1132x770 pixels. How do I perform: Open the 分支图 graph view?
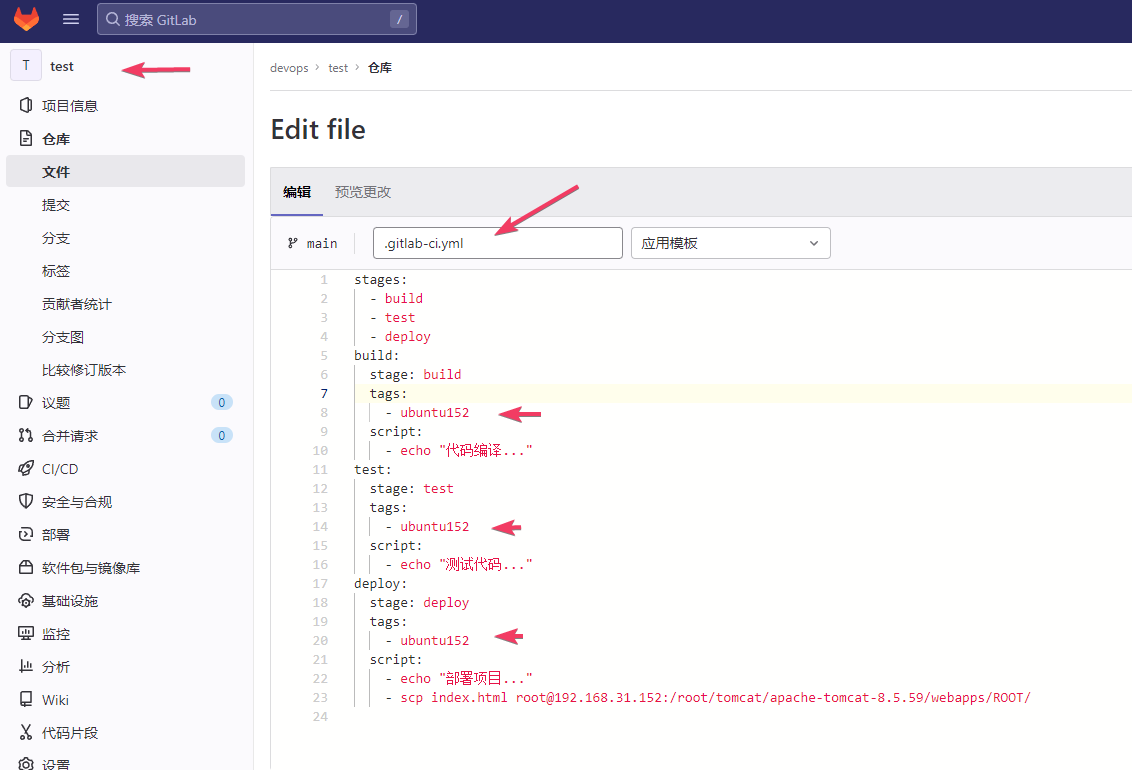60,336
